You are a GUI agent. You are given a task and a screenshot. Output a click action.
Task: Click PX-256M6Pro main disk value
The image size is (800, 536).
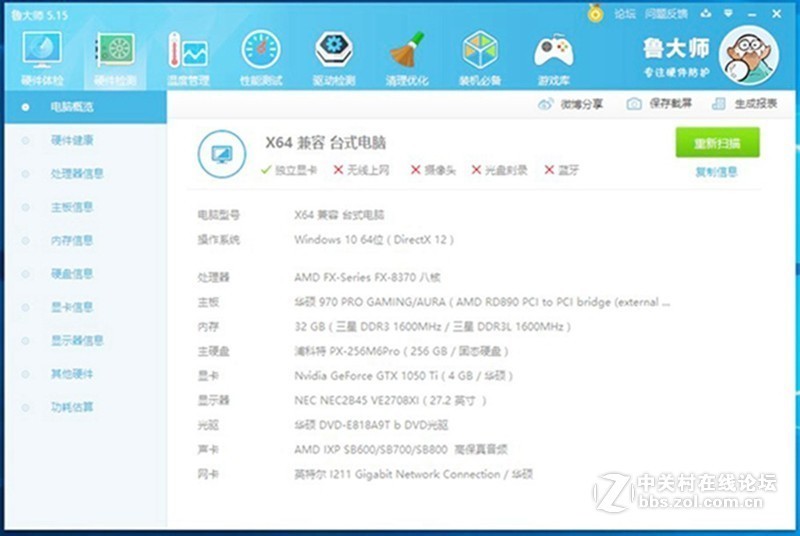pos(401,351)
